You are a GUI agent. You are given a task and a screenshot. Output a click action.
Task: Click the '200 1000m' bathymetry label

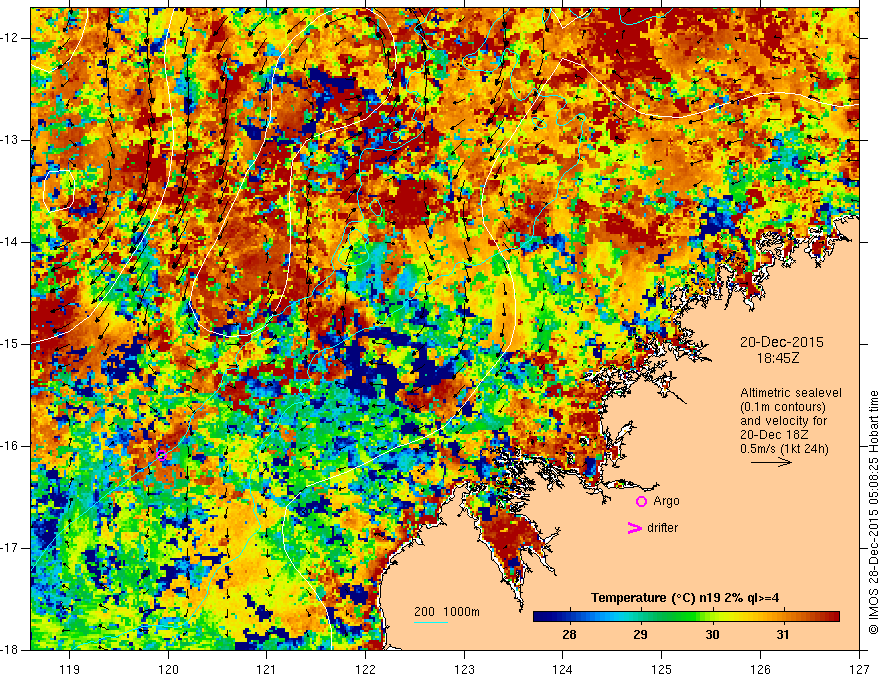tap(447, 612)
